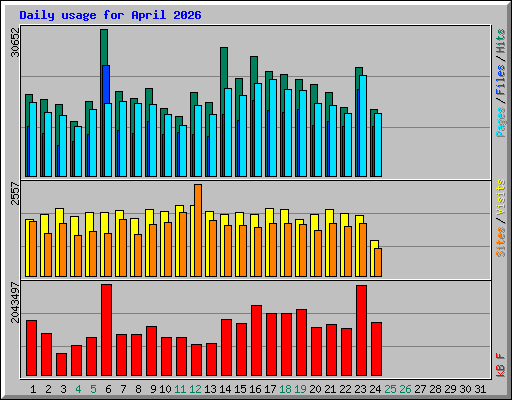Click the cyan pages bar for day 17
This screenshot has height=400, width=512.
pyautogui.click(x=273, y=128)
